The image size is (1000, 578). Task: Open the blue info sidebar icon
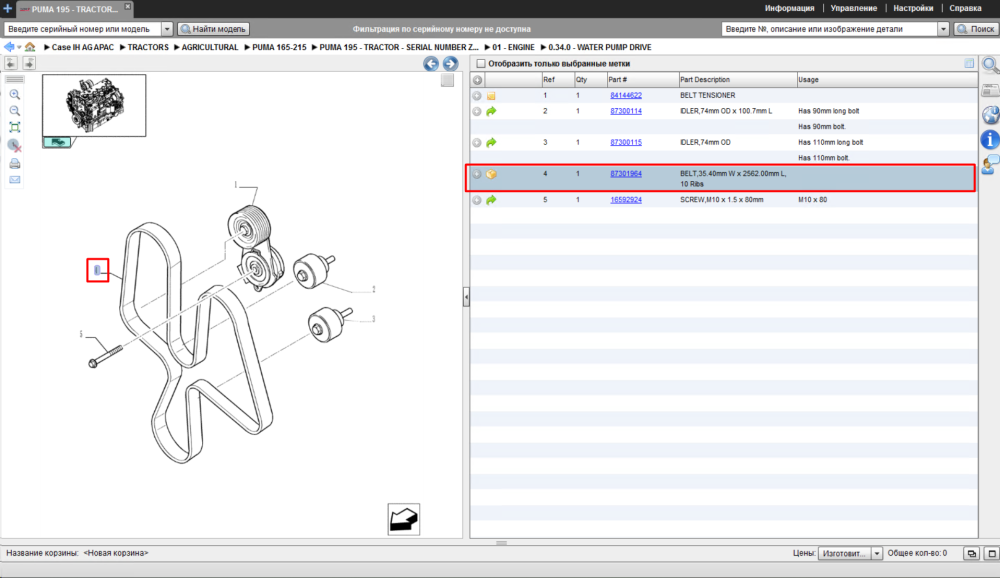point(990,139)
